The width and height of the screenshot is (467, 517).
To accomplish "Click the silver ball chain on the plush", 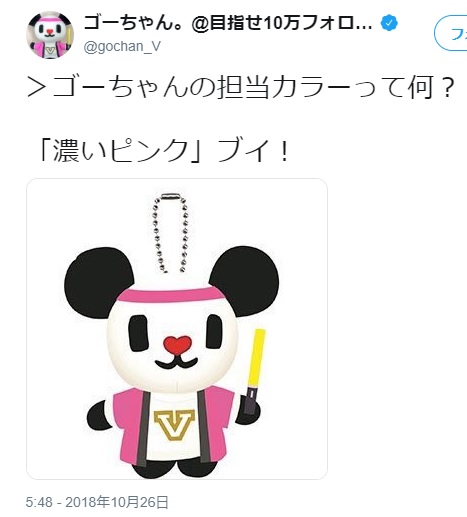I will 170,233.
